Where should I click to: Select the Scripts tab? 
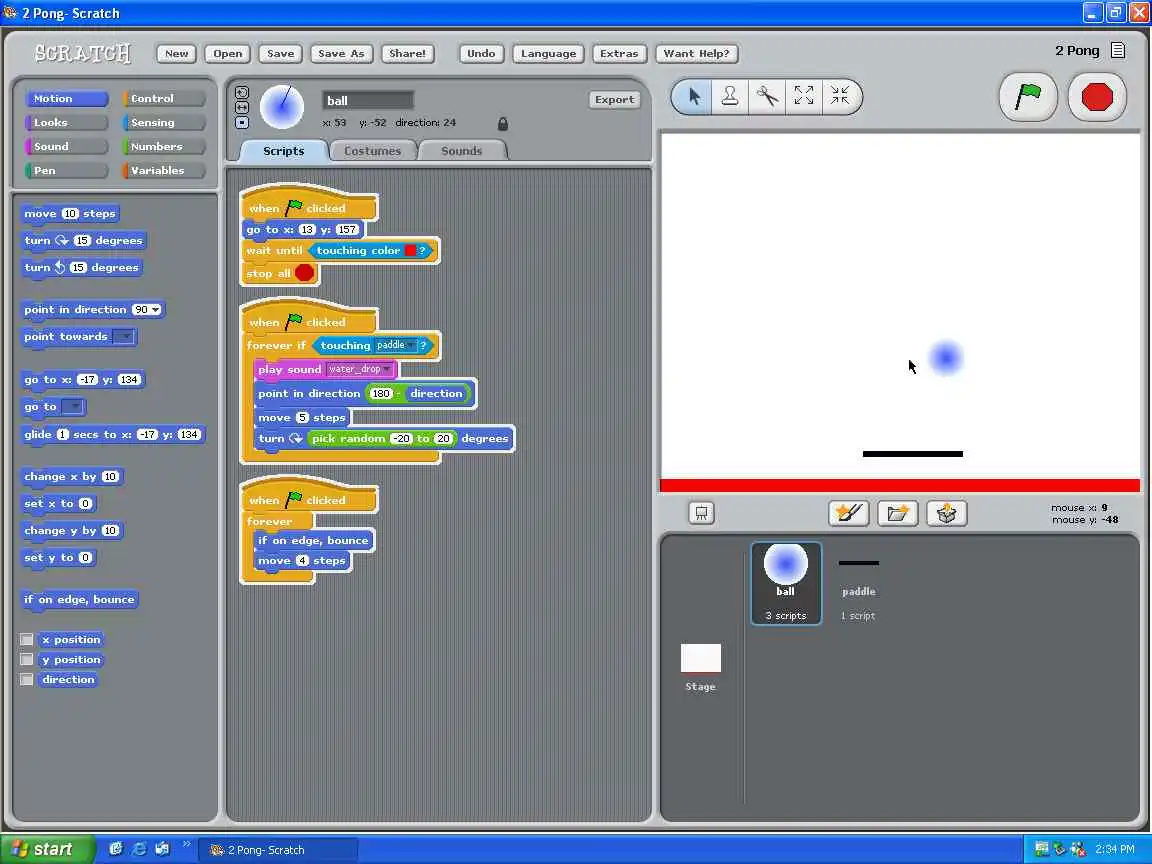tap(284, 151)
